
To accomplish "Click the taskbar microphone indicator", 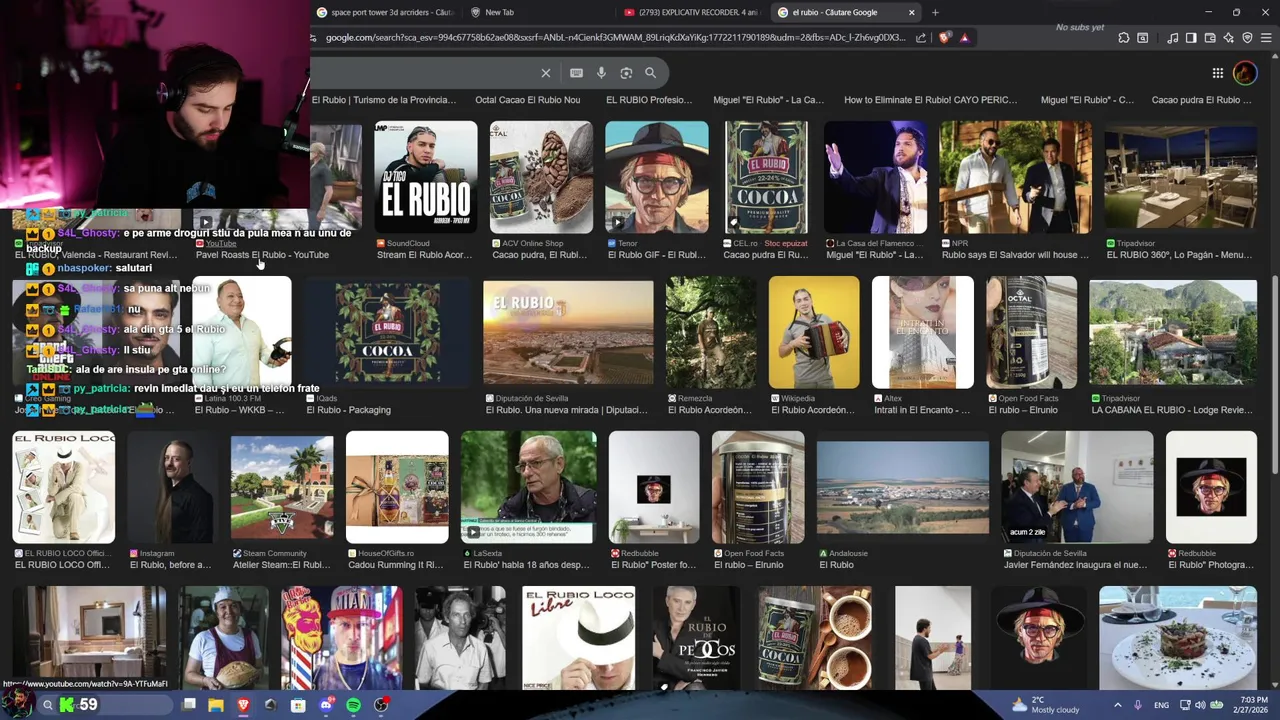I will pyautogui.click(x=1138, y=705).
